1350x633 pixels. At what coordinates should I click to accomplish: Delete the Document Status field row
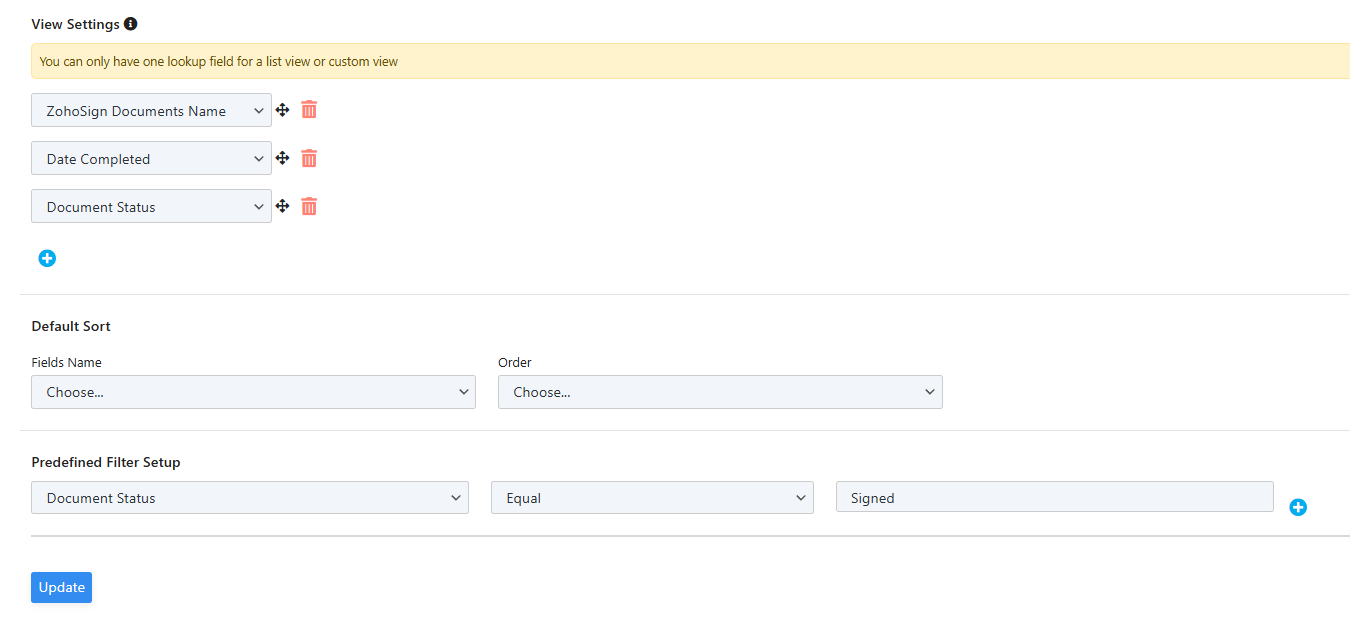click(x=309, y=206)
